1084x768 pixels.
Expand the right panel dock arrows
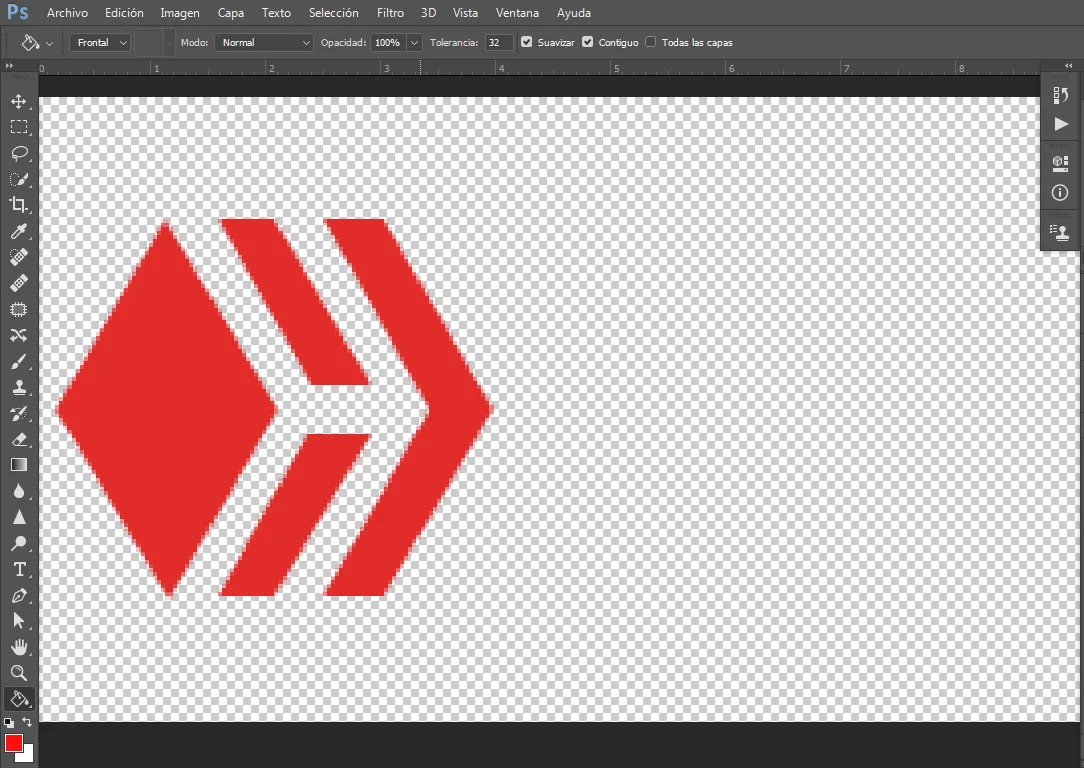pyautogui.click(x=1069, y=66)
